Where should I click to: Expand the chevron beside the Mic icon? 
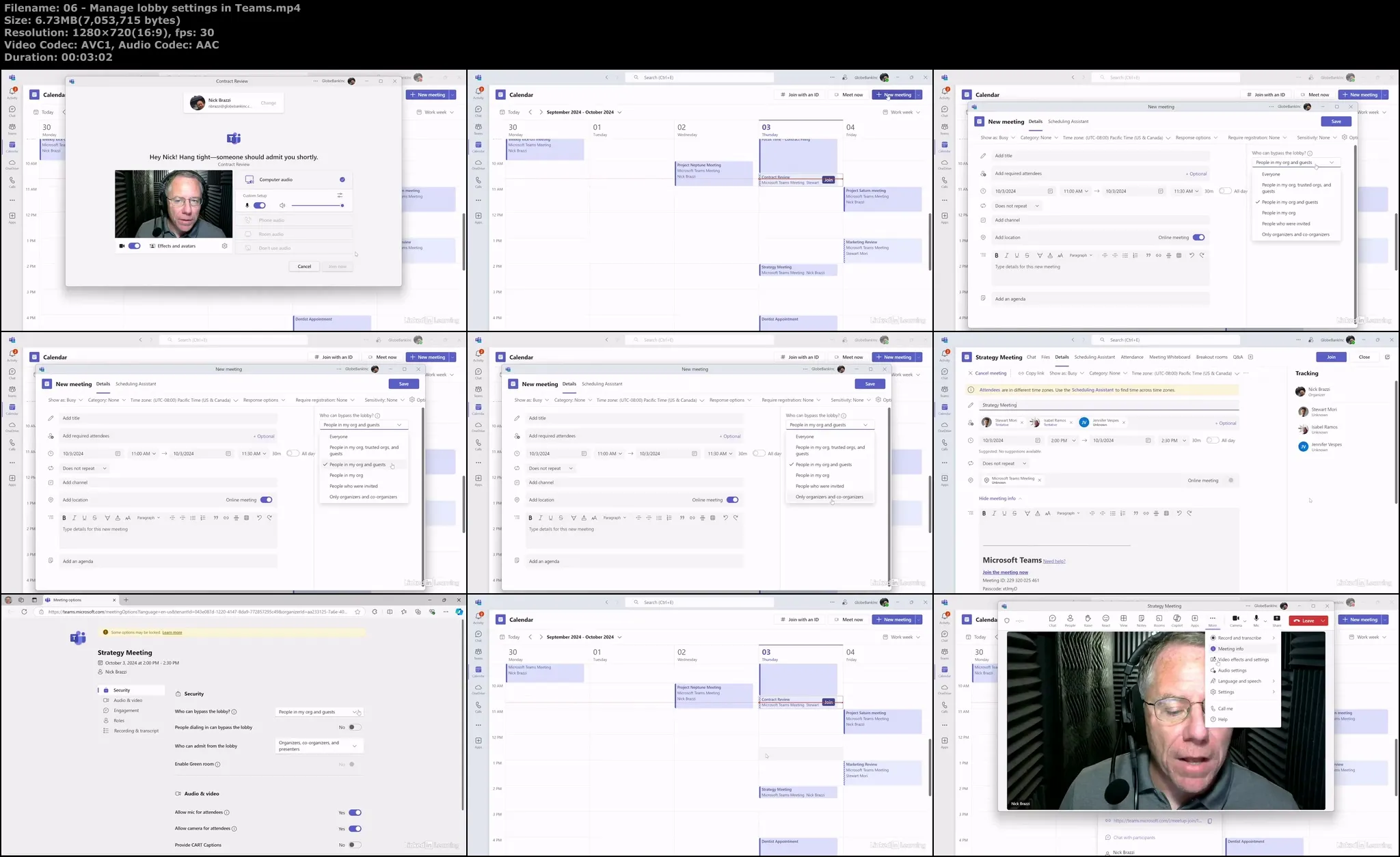pos(1265,621)
